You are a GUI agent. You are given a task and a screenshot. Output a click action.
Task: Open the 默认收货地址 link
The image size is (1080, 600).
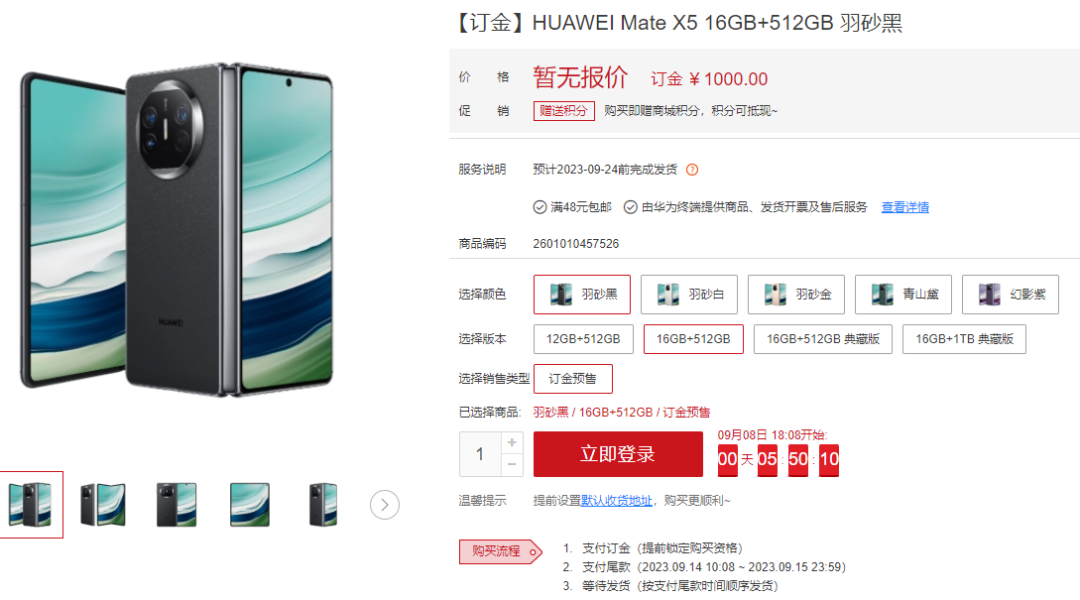click(x=616, y=501)
